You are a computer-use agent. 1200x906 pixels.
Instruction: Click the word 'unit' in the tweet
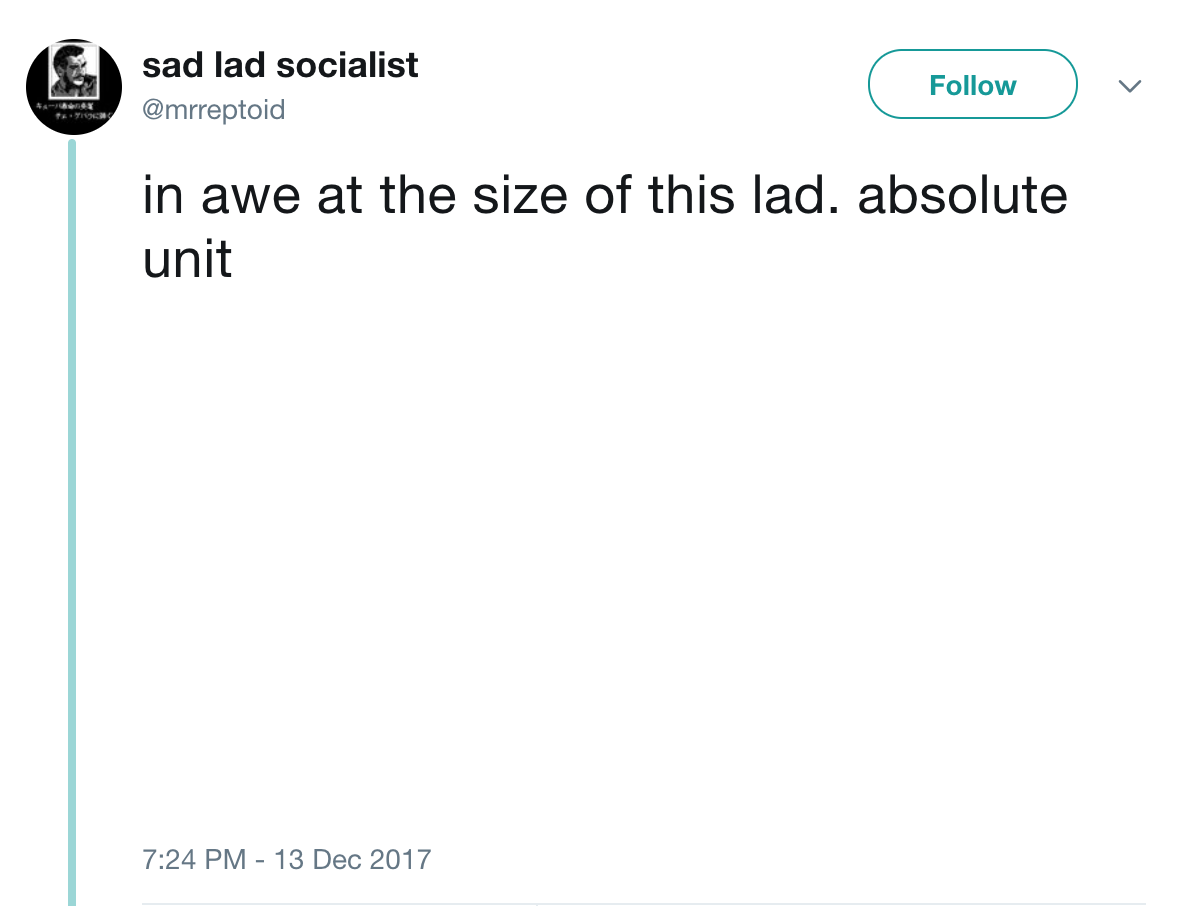tap(188, 260)
